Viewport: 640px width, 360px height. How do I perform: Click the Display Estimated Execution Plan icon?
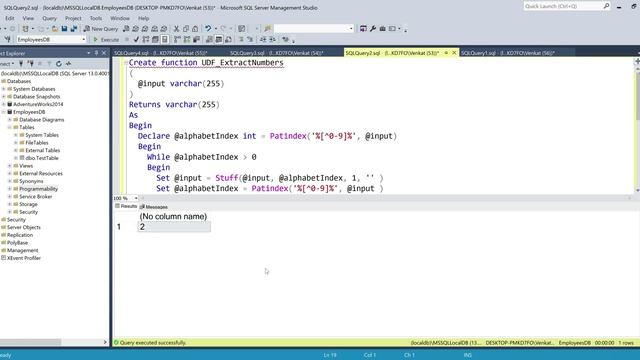tap(146, 40)
